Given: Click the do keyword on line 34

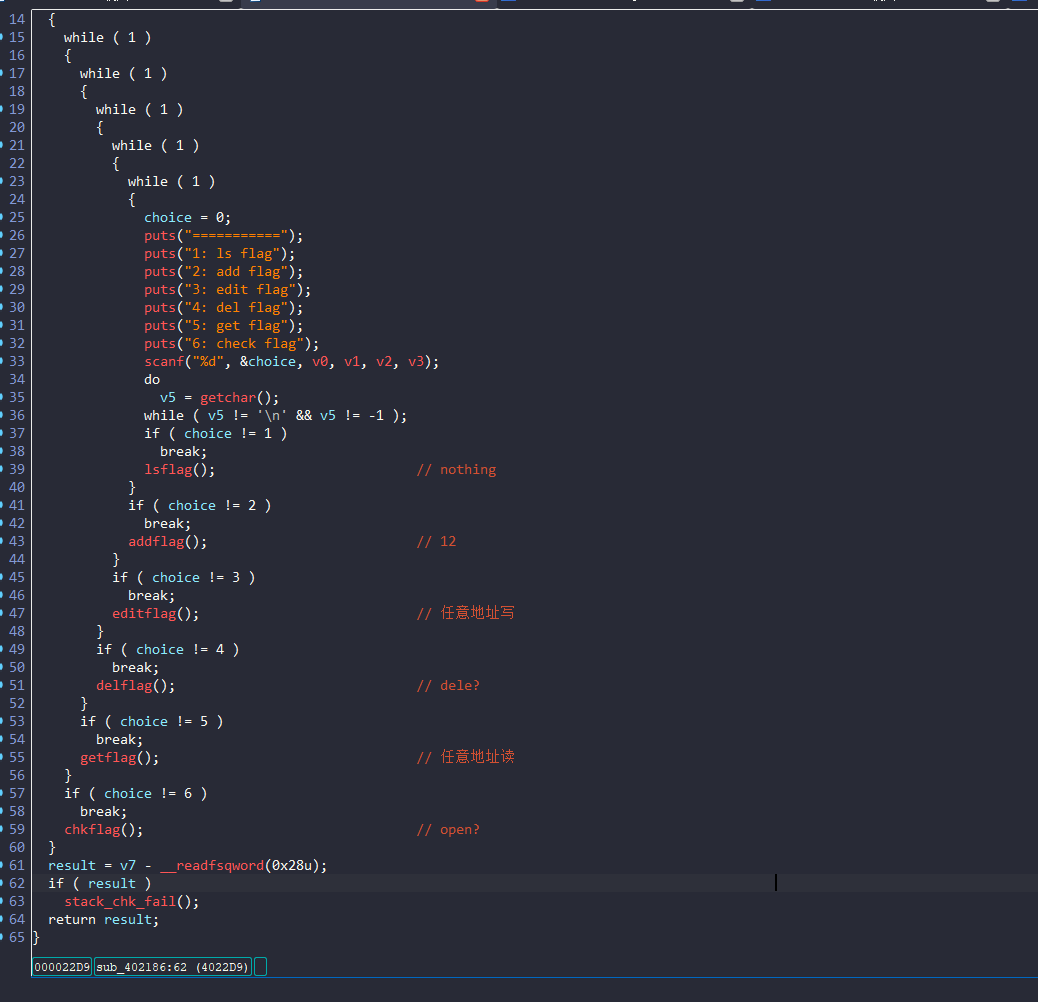Looking at the screenshot, I should [x=152, y=379].
